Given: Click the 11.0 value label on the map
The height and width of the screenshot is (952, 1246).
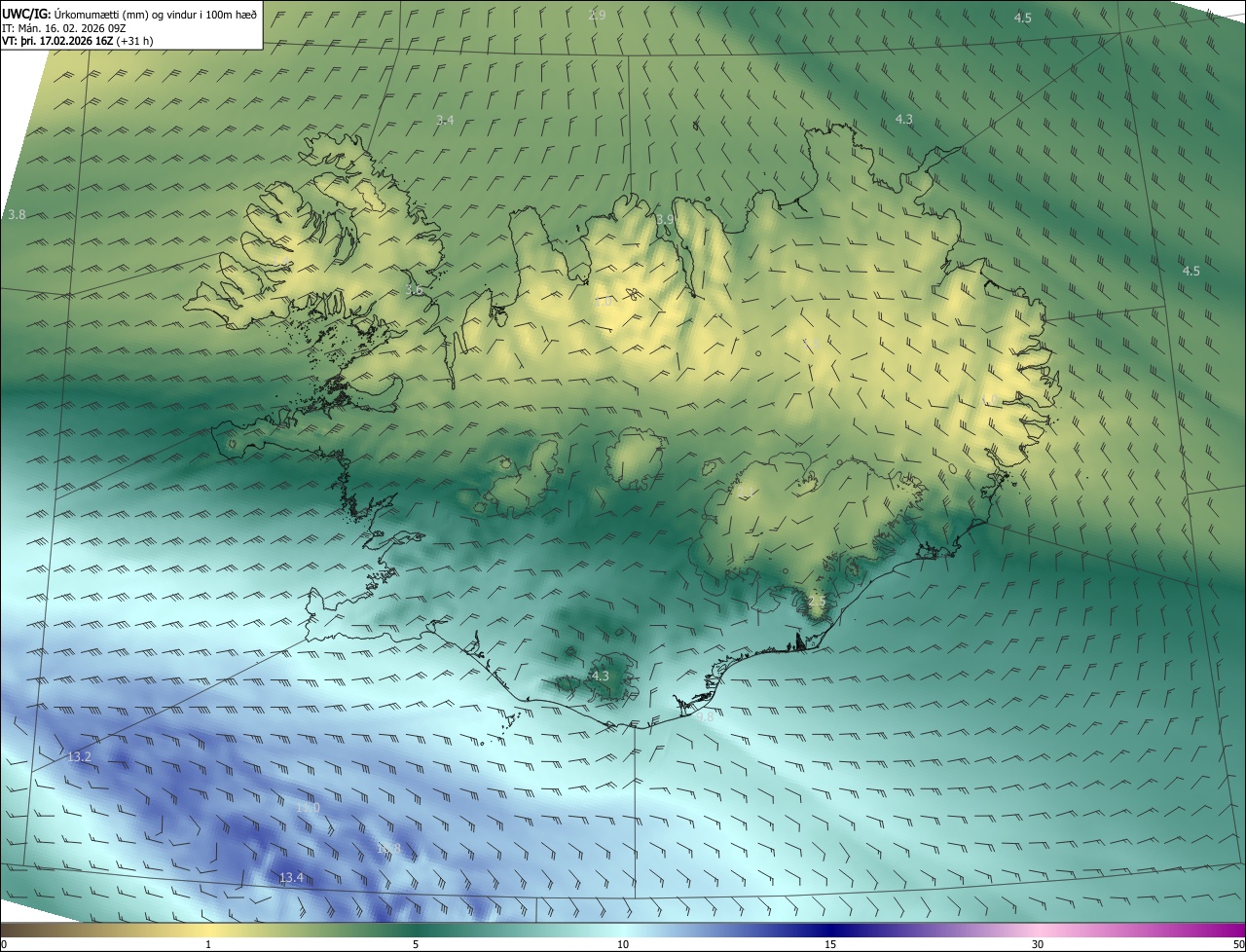Looking at the screenshot, I should 308,807.
